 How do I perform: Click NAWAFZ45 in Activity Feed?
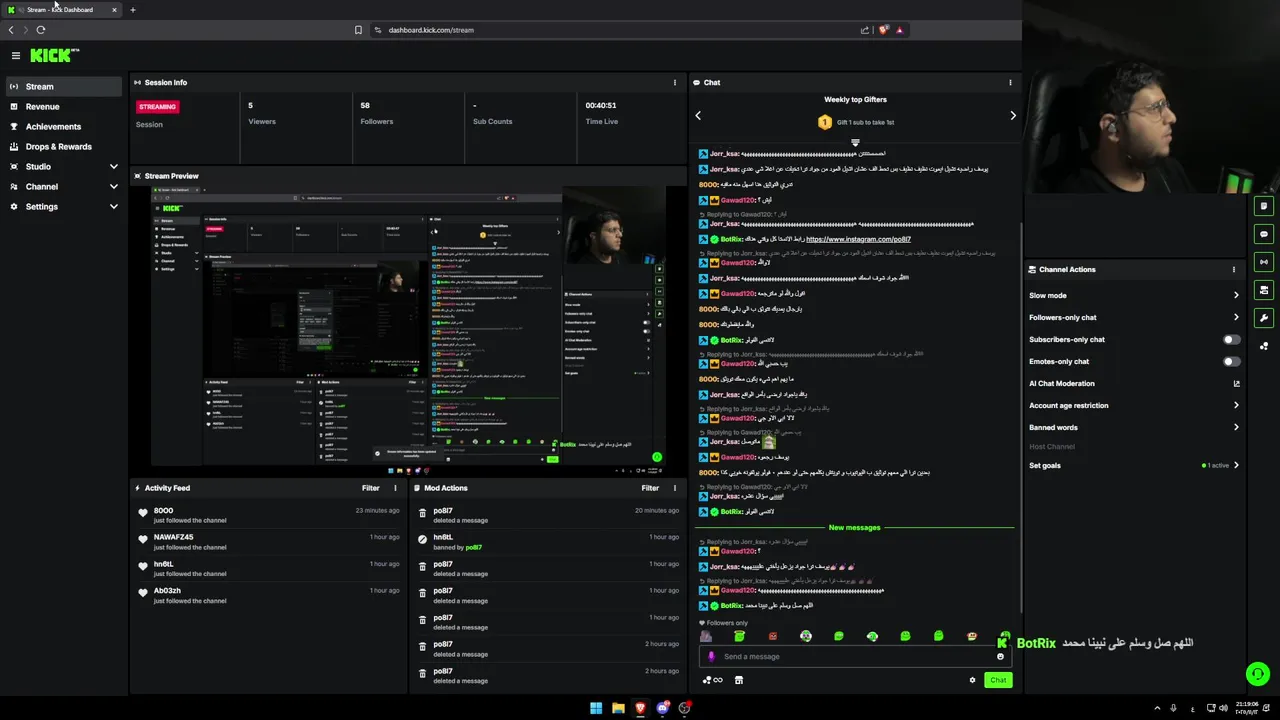174,537
